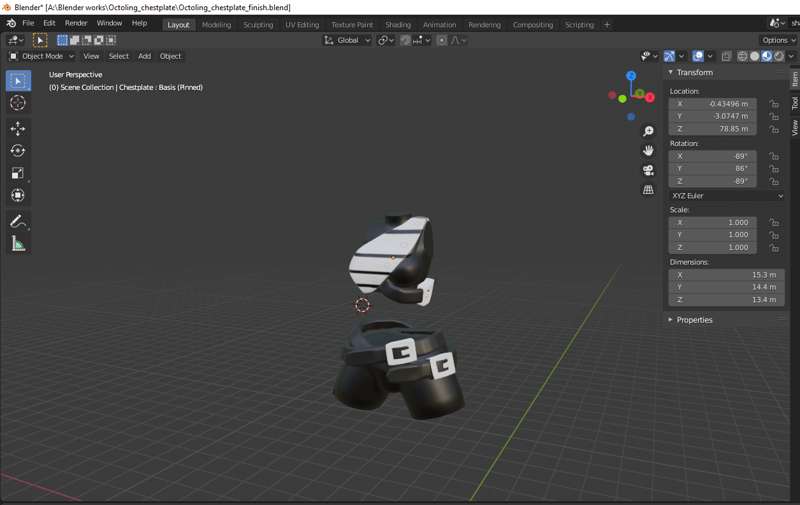Select the Transform tool
The width and height of the screenshot is (800, 505).
[x=18, y=195]
